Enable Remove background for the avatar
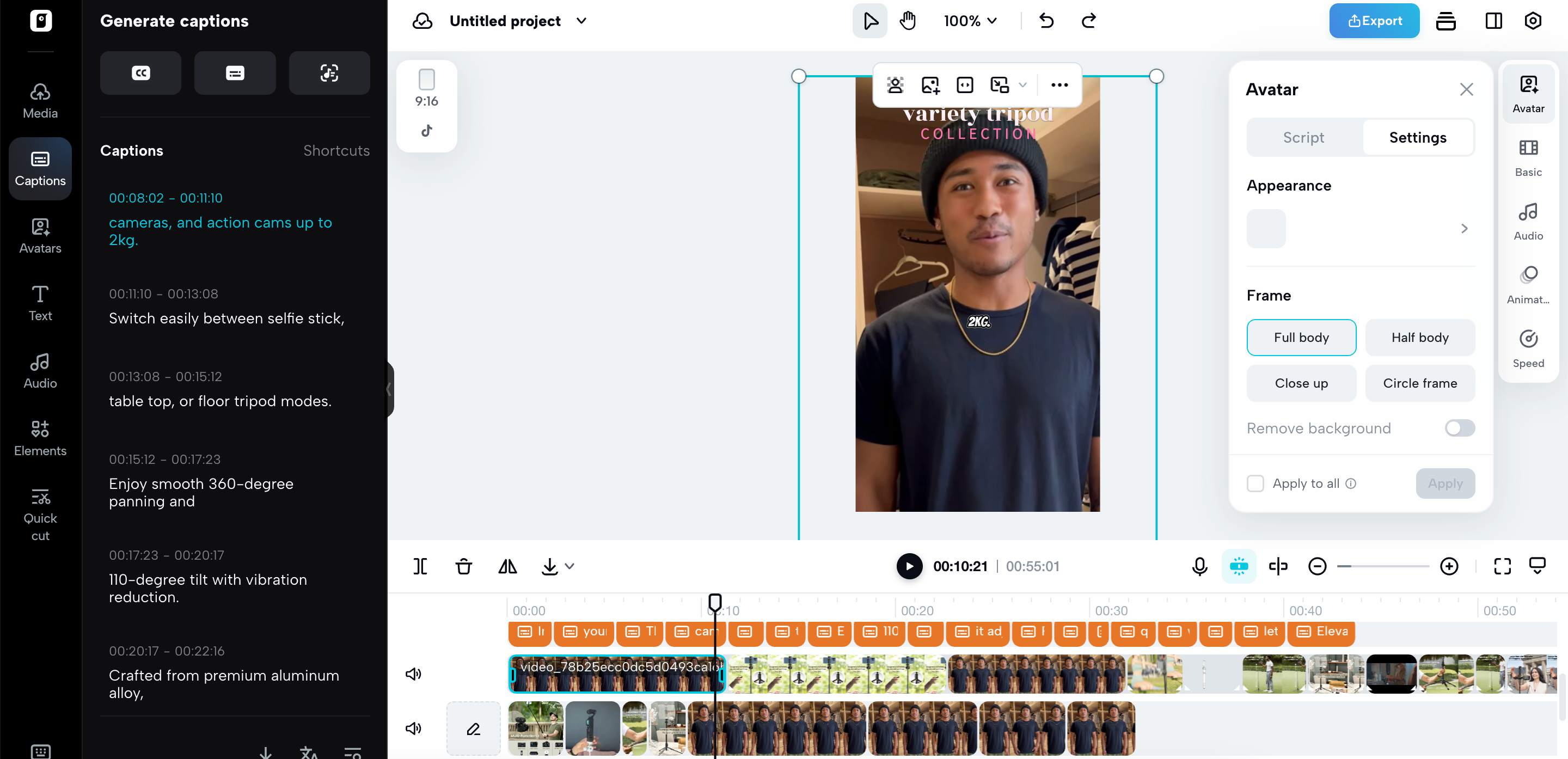The image size is (1568, 759). click(1459, 428)
